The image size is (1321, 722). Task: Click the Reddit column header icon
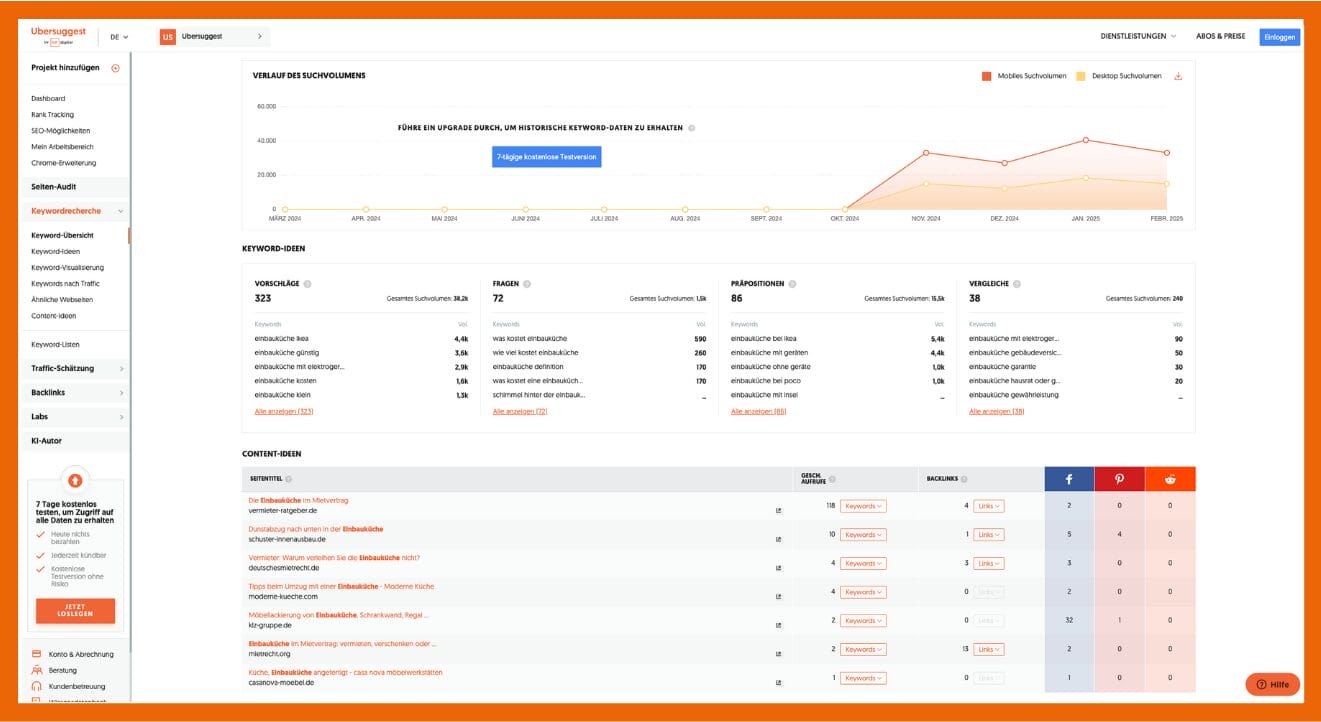point(1170,479)
